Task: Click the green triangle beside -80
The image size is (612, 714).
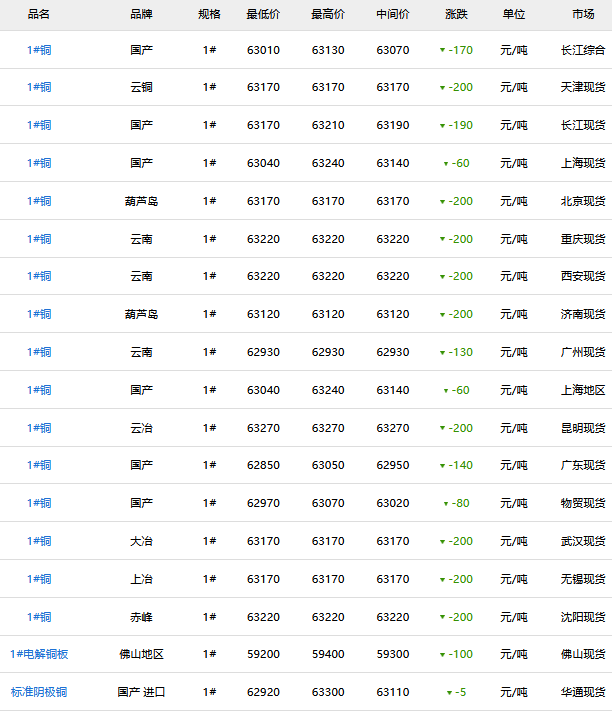Action: point(446,504)
